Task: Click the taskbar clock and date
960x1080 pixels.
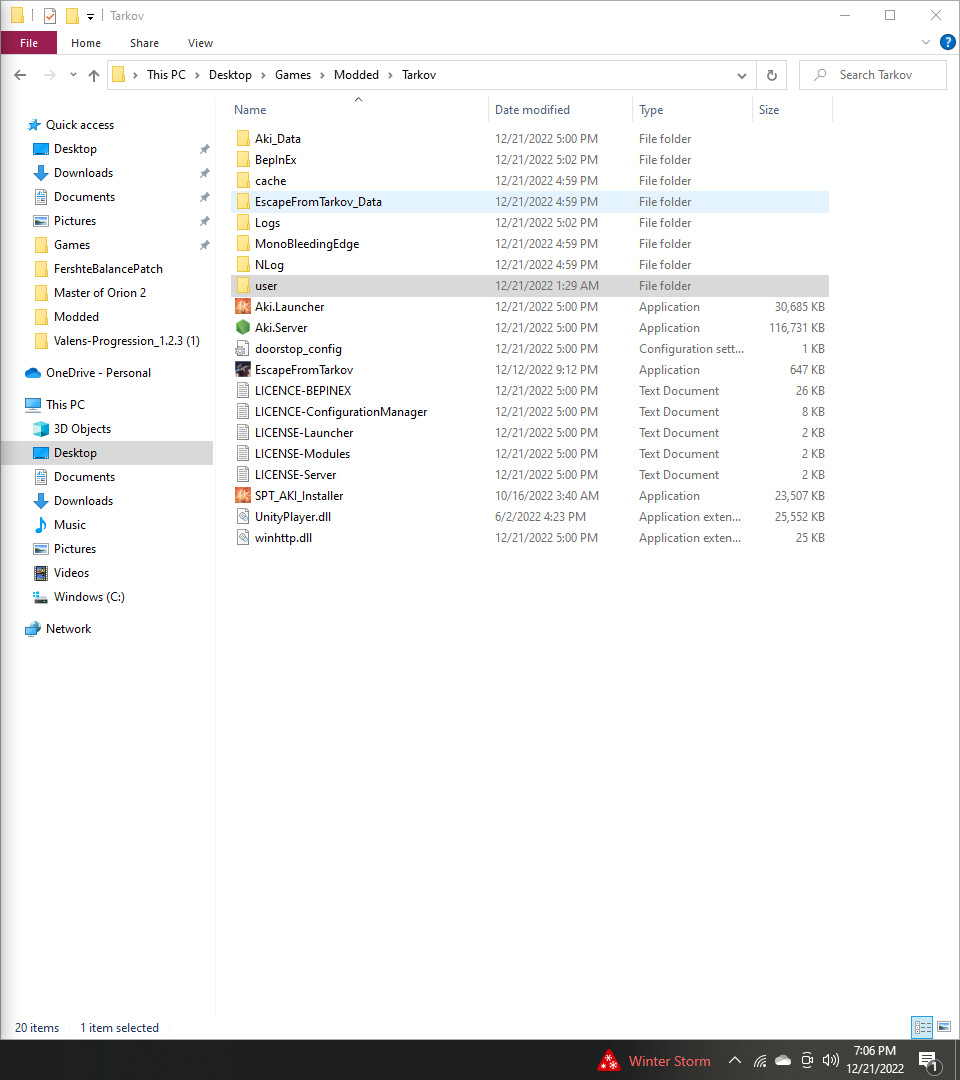Action: click(875, 1060)
